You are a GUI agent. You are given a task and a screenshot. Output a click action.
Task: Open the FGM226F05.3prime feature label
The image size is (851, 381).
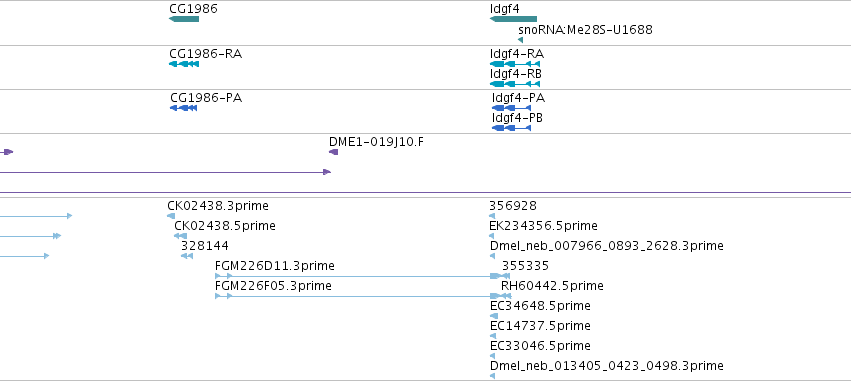(x=273, y=285)
